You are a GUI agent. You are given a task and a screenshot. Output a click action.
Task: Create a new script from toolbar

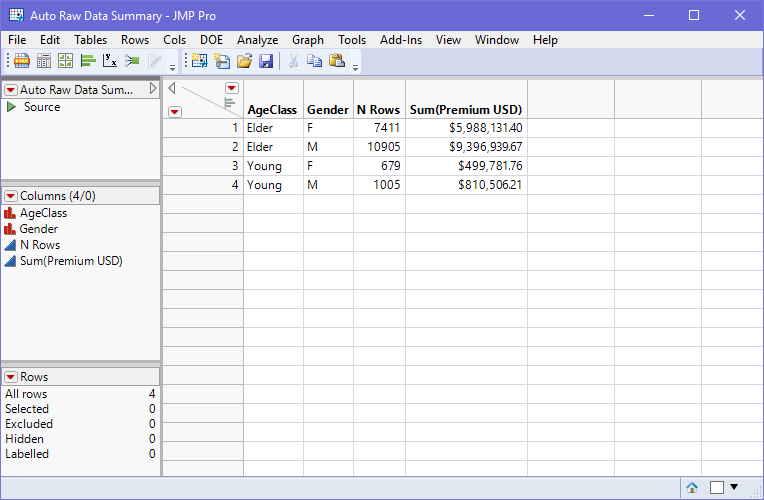coord(222,60)
